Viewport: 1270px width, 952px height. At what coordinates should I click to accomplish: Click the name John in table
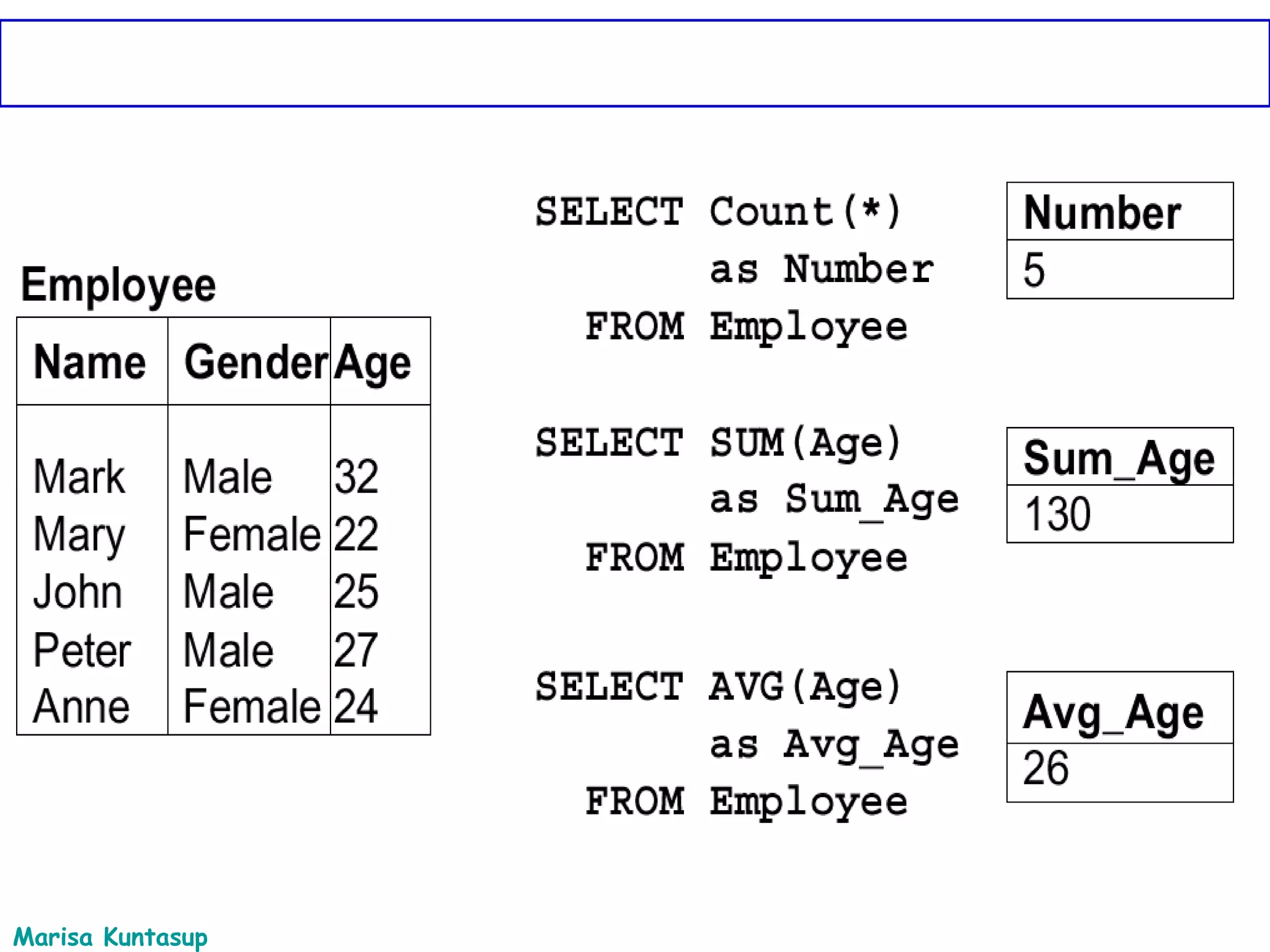click(78, 592)
